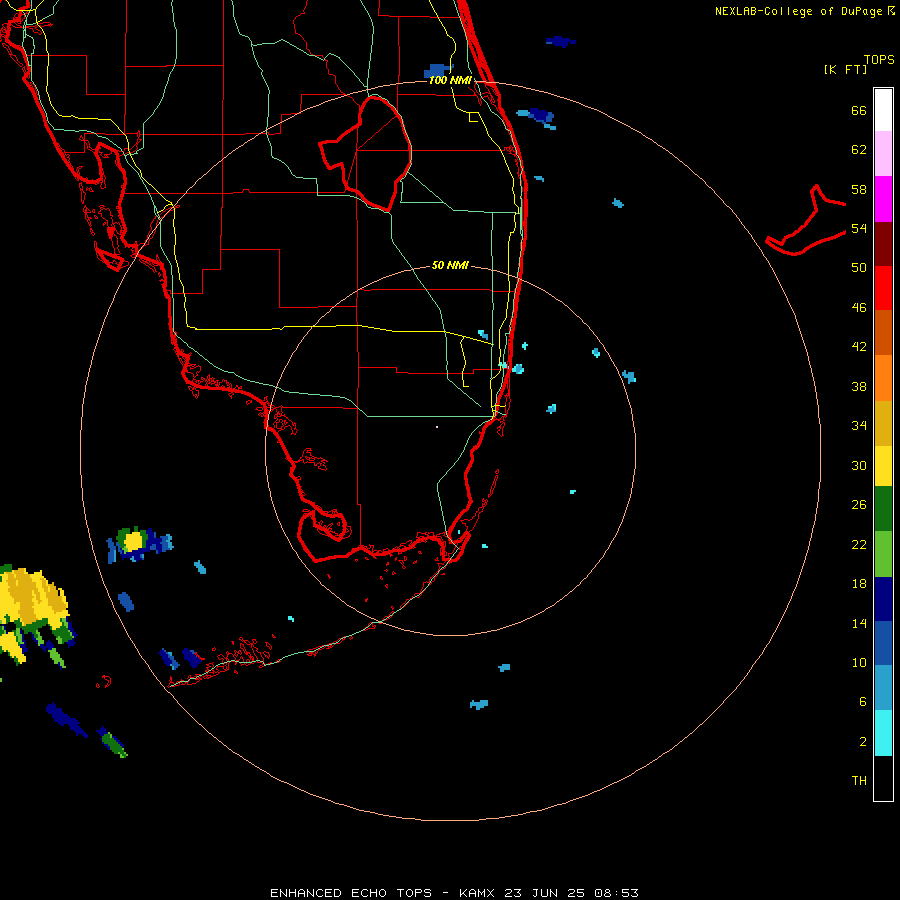The image size is (900, 900).
Task: Click the '34' legend value
Action: point(859,426)
